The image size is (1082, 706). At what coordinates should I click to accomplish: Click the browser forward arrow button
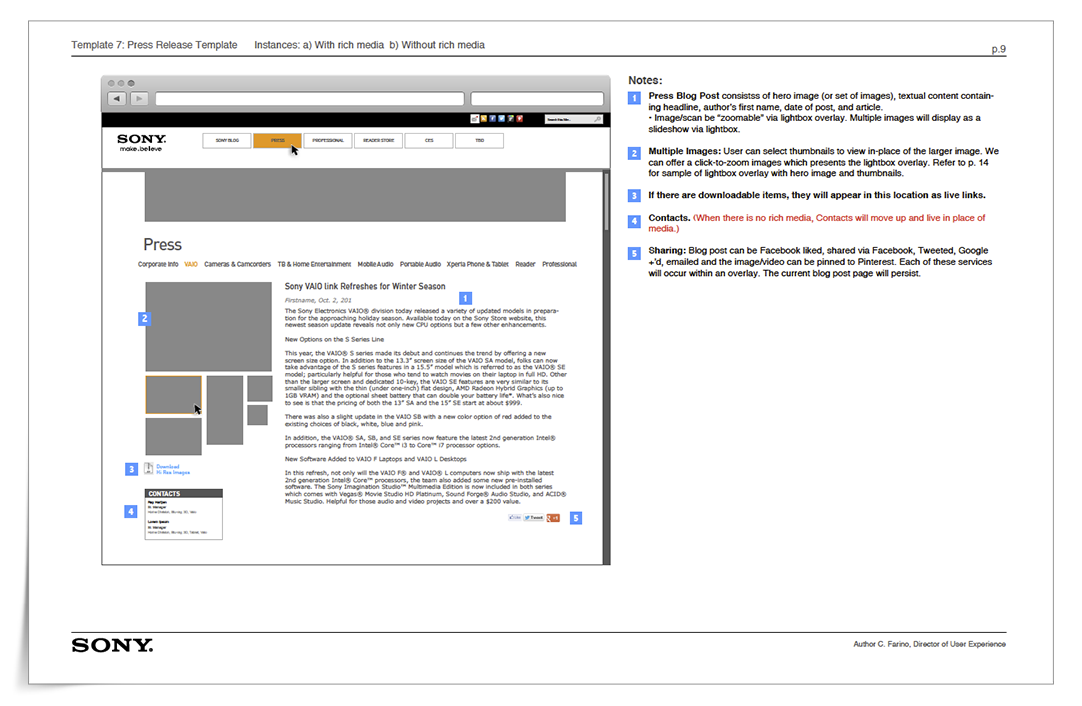[x=139, y=99]
